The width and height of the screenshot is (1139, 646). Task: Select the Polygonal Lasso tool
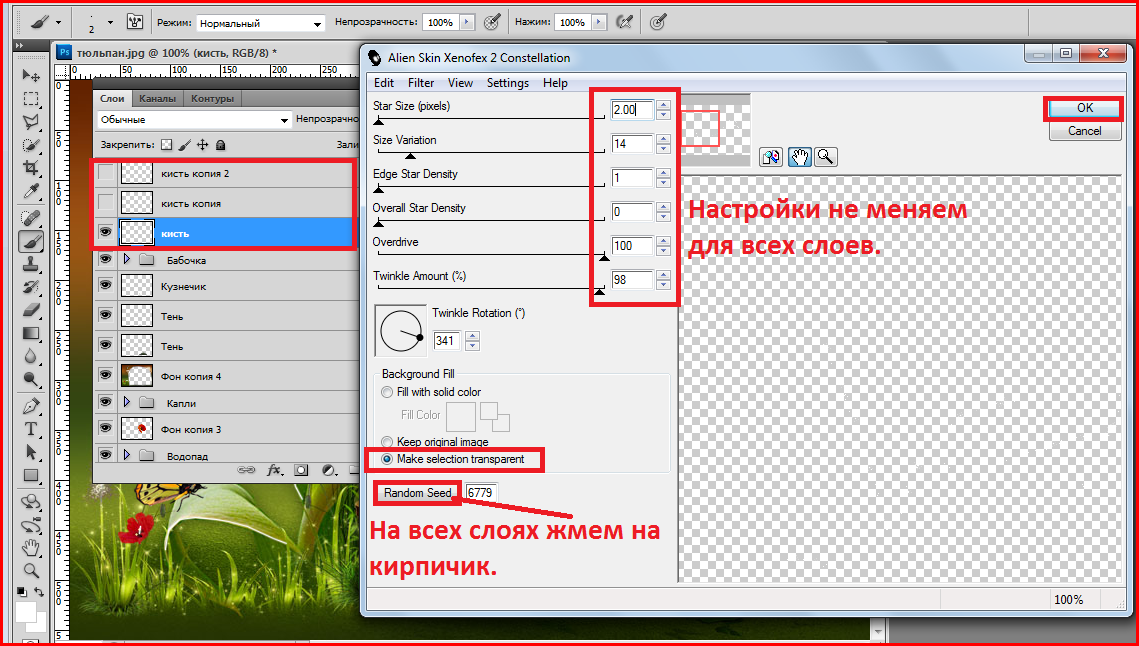click(31, 122)
